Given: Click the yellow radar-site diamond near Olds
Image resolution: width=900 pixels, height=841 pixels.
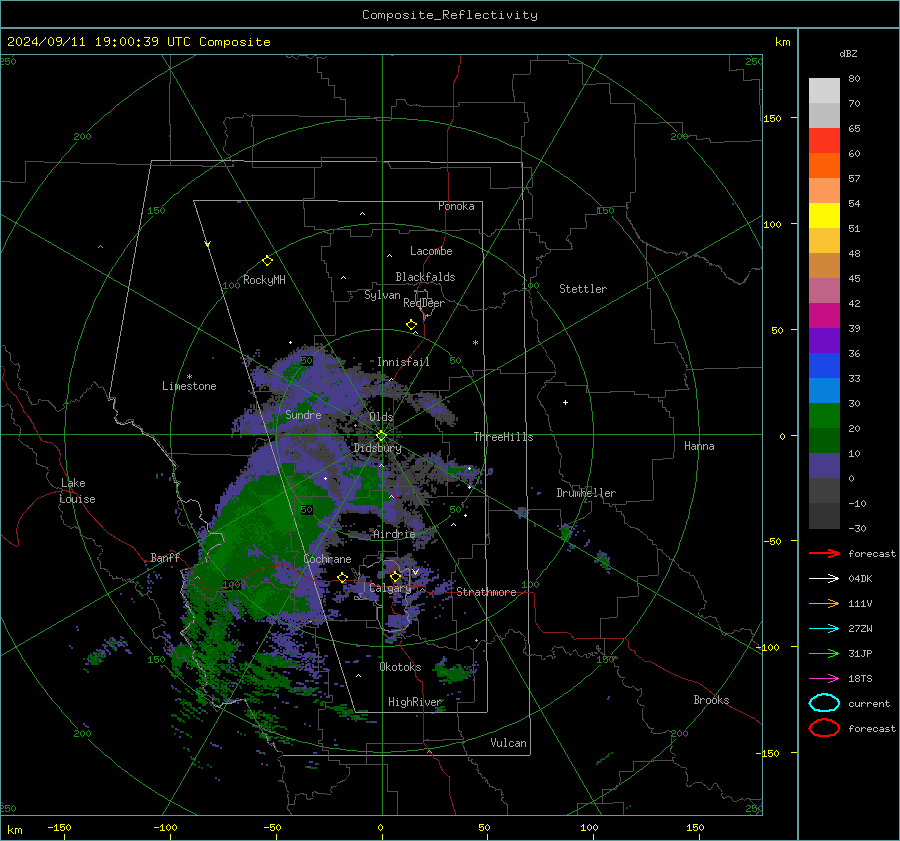Looking at the screenshot, I should click(381, 436).
